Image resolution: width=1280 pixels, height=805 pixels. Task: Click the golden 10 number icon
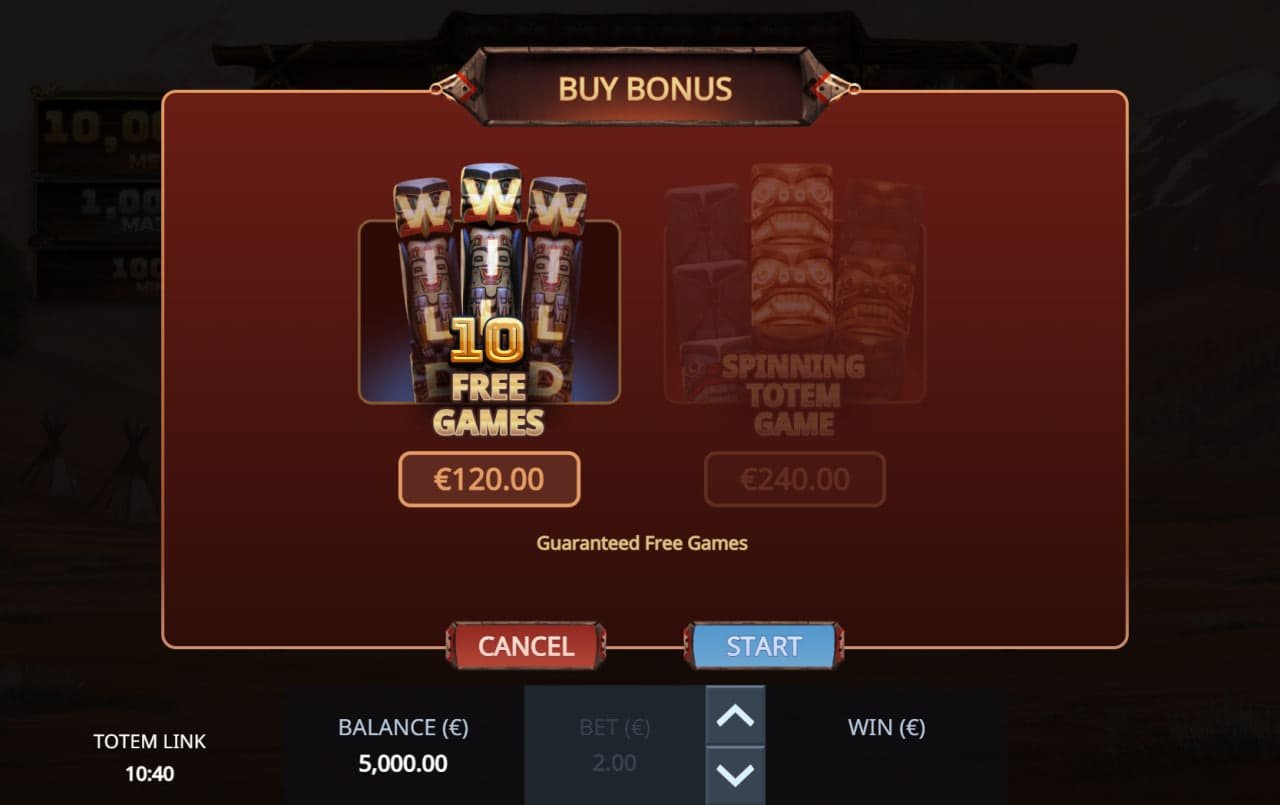pos(487,341)
